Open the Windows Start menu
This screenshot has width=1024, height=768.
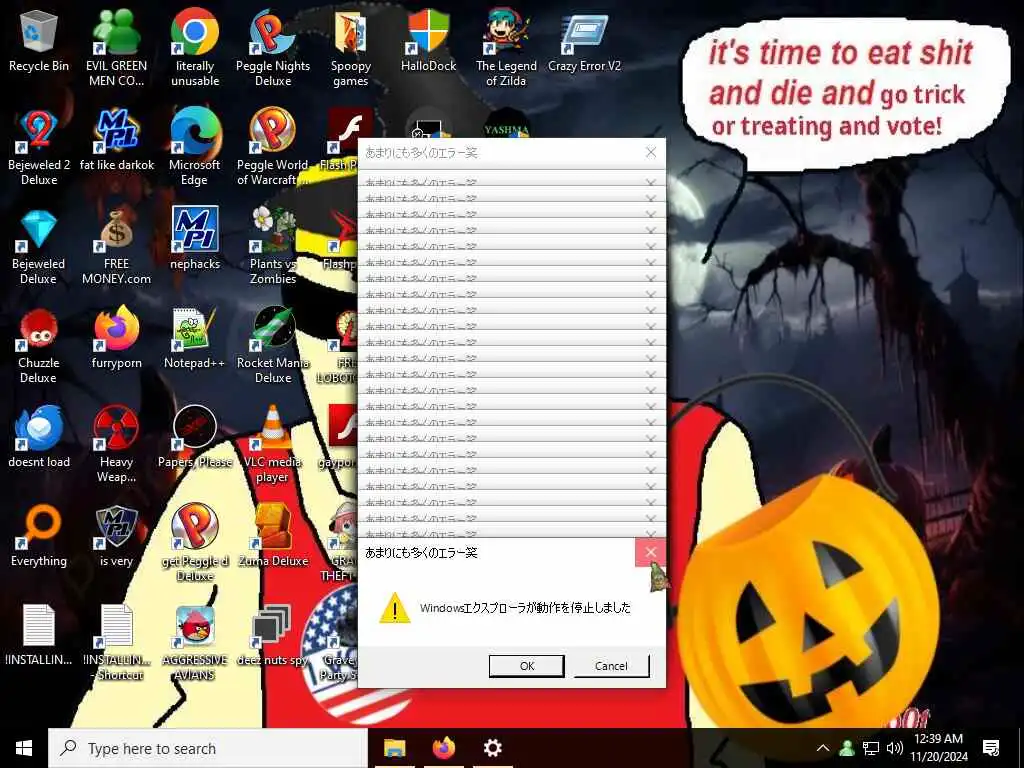(24, 748)
